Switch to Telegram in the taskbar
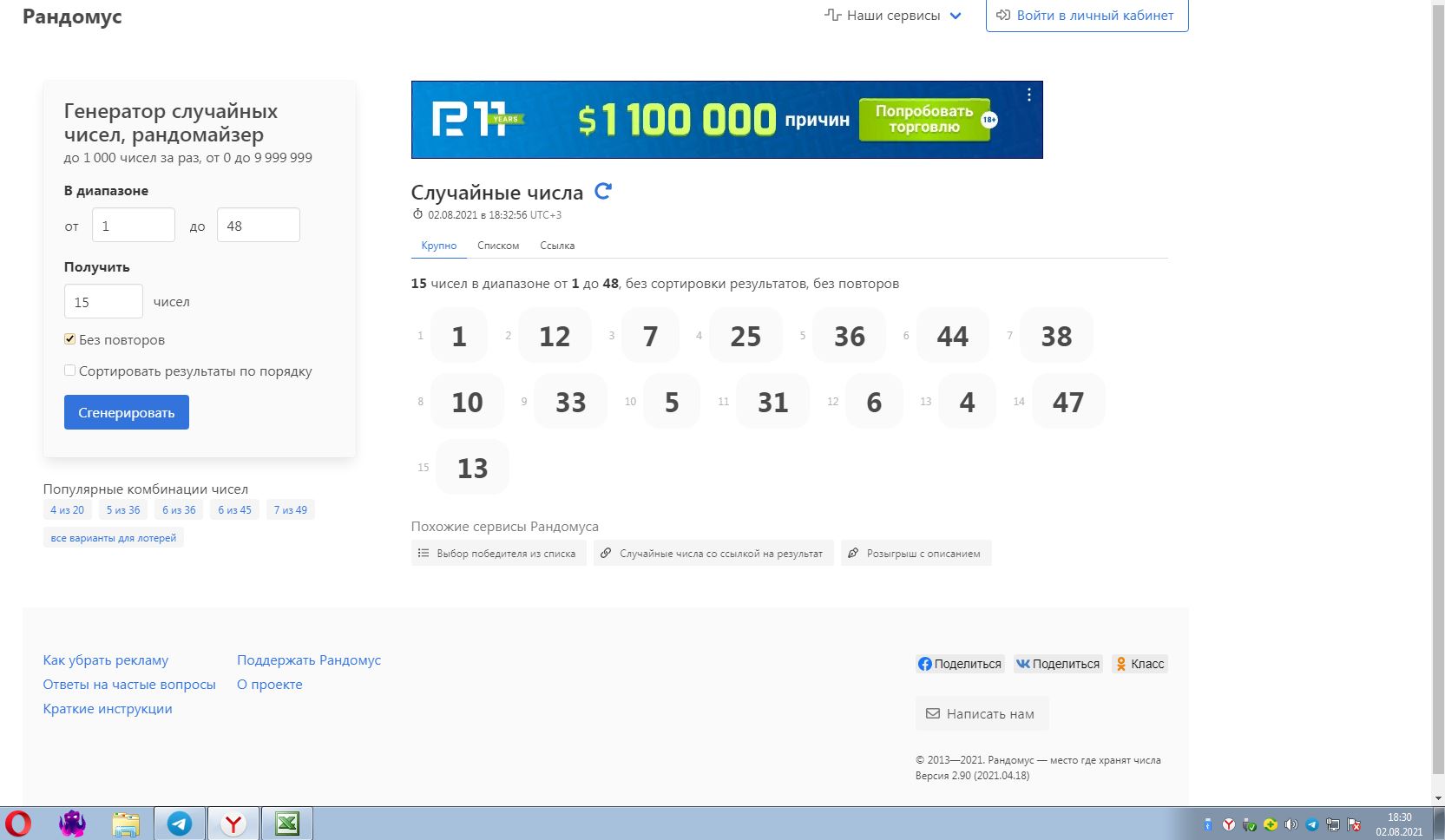The width and height of the screenshot is (1445, 840). pos(180,824)
